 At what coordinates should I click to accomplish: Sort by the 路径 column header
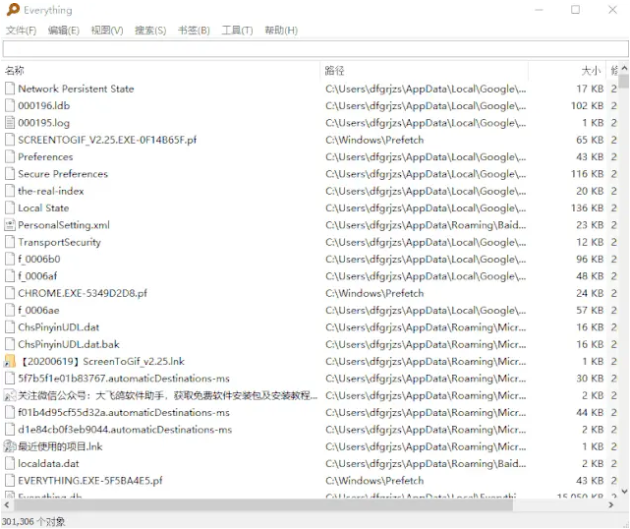click(424, 71)
